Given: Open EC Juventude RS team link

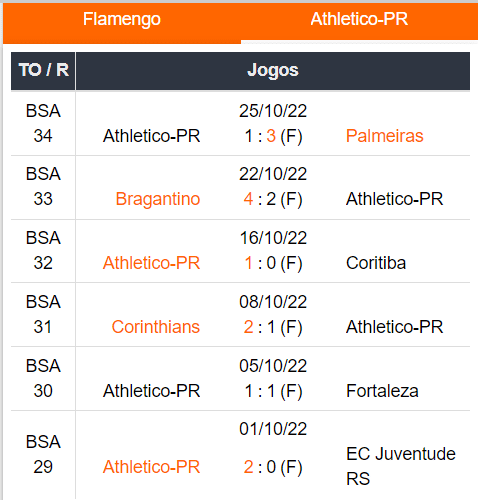Looking at the screenshot, I should point(401,466).
